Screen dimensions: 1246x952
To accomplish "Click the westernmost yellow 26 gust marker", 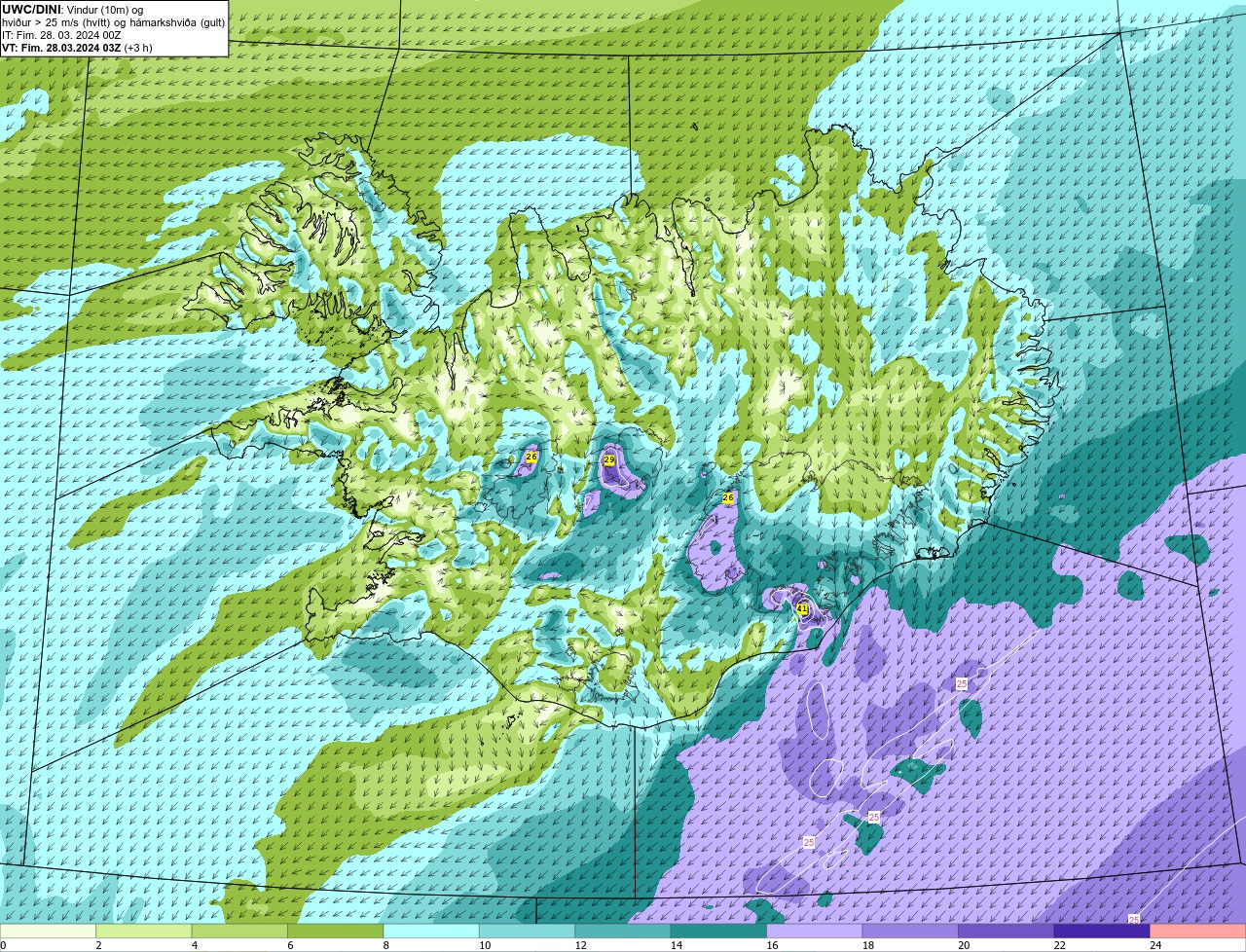I will [531, 457].
